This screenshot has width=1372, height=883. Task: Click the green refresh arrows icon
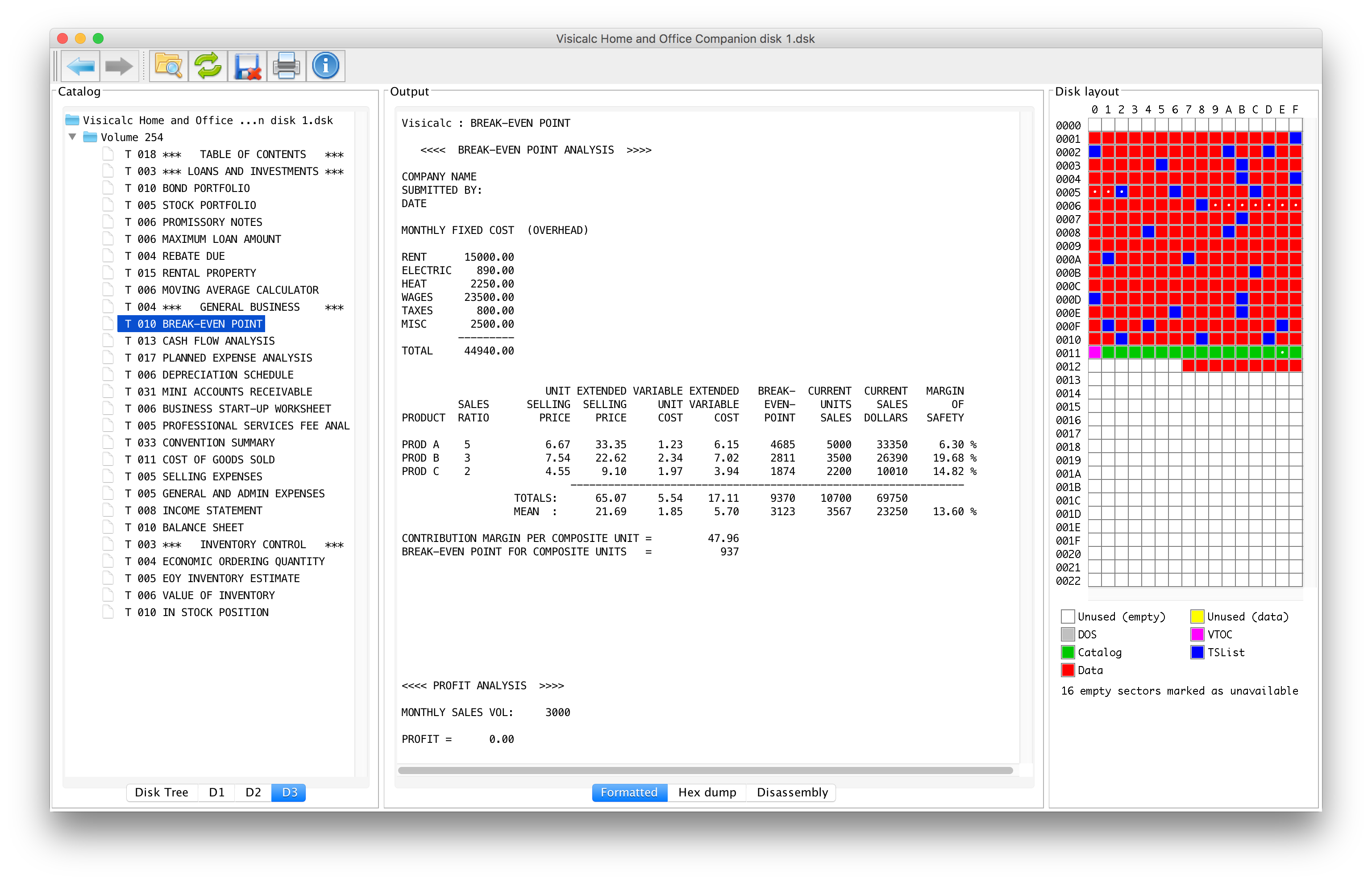(x=208, y=66)
